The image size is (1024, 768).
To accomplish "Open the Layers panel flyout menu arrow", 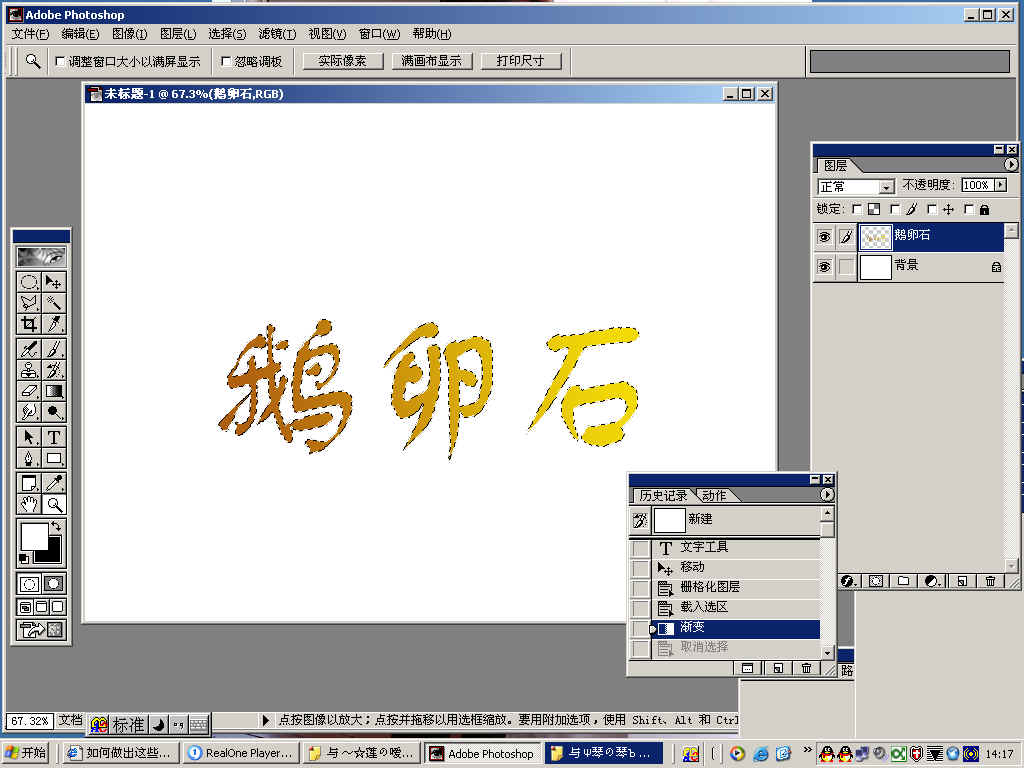I will click(x=1011, y=165).
